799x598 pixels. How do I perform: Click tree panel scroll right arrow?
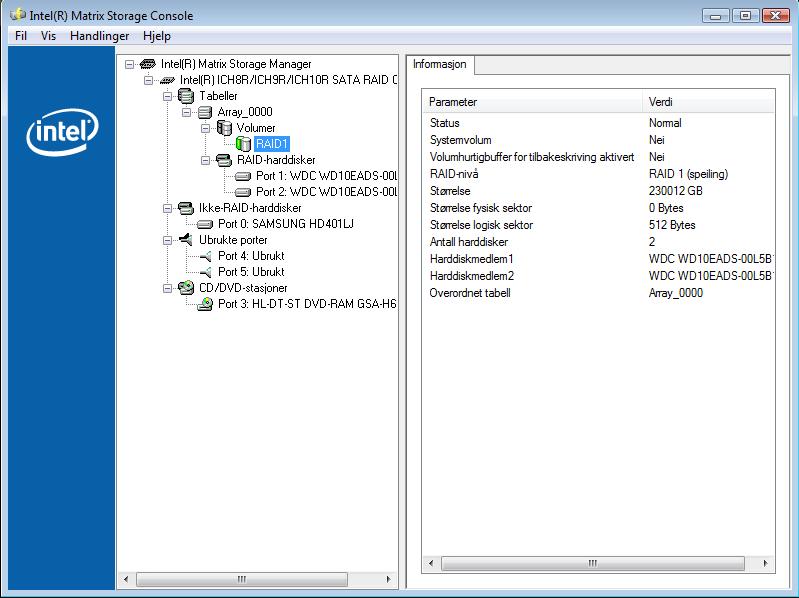tap(388, 579)
